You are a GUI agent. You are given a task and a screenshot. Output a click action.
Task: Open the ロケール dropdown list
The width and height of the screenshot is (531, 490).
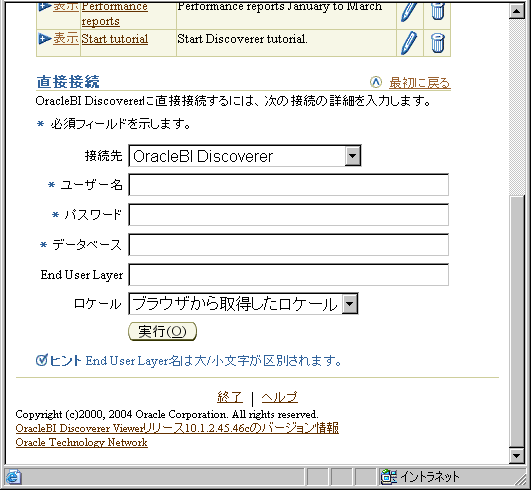[243, 304]
